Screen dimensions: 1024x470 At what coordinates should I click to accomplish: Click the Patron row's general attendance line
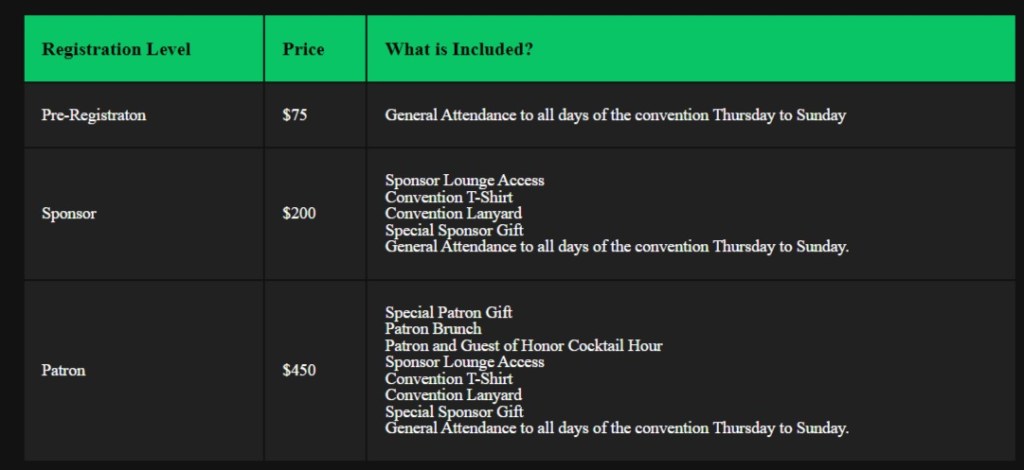(616, 428)
